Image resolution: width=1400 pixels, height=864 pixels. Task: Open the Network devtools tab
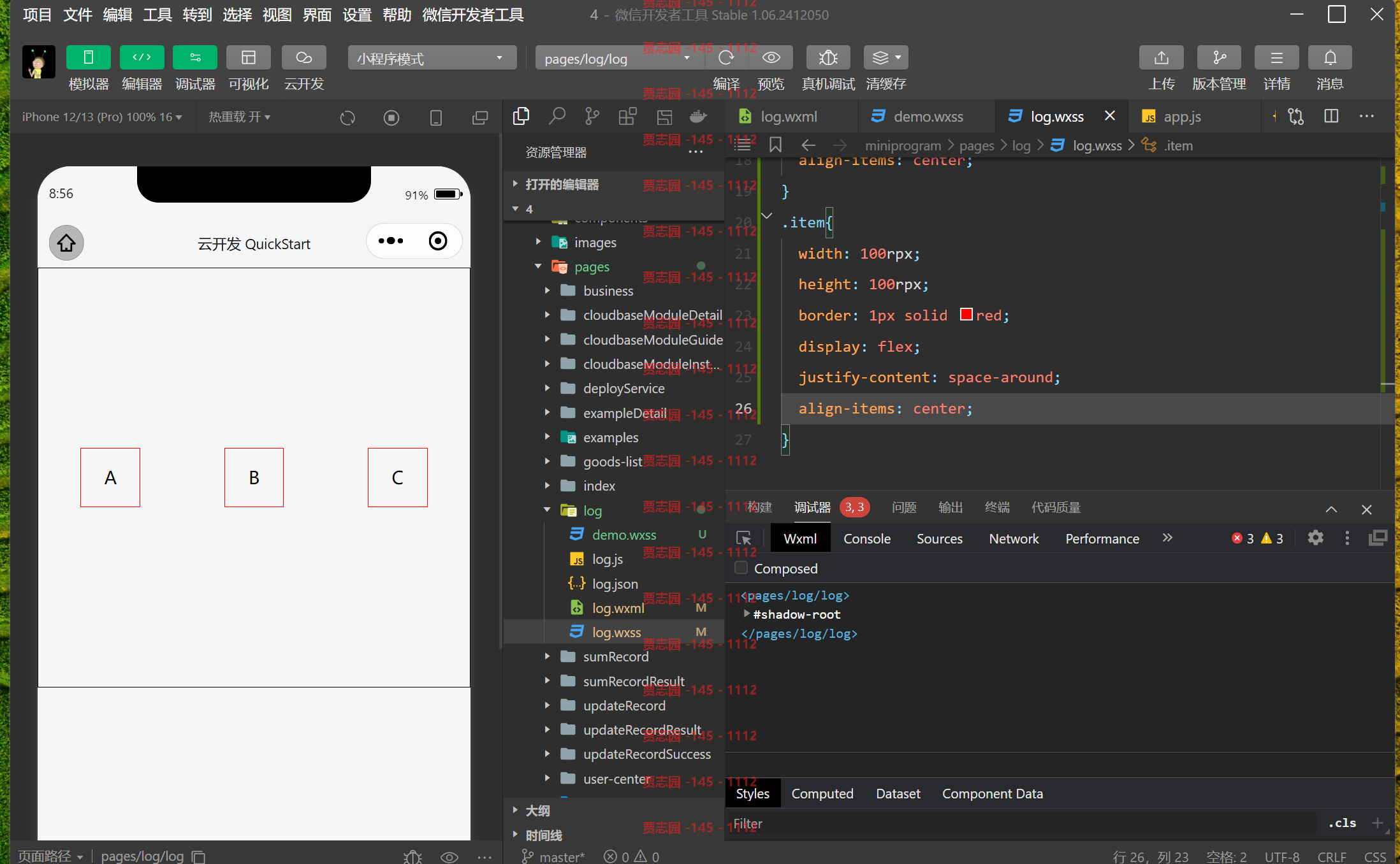[1014, 539]
